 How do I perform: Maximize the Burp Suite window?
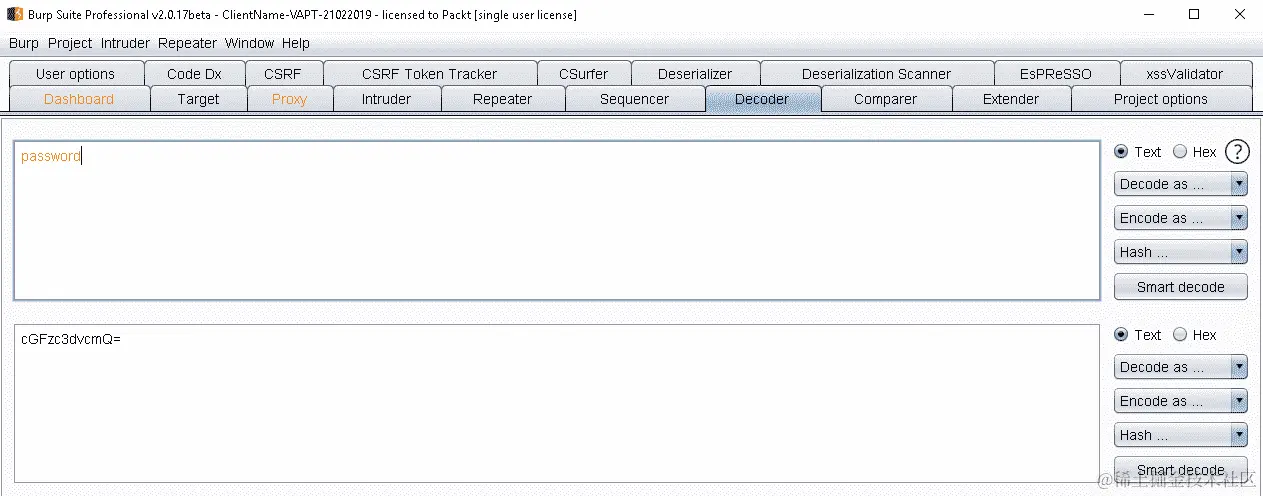coord(1194,15)
